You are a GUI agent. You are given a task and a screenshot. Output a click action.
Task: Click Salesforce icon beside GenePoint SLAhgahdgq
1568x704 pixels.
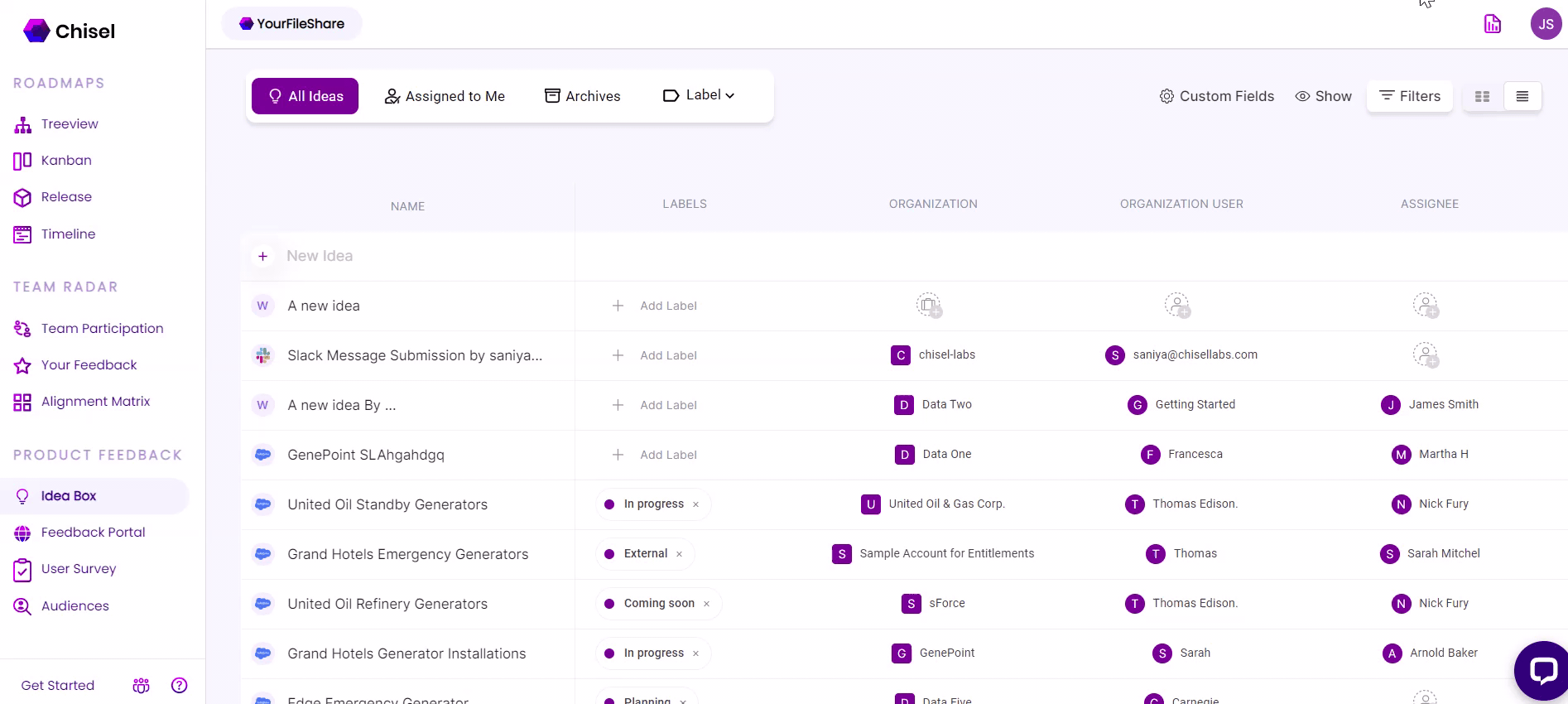tap(263, 455)
